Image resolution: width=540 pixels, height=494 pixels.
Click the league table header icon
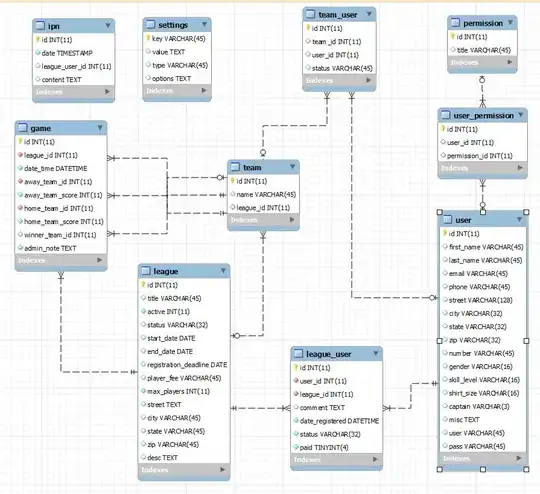click(146, 271)
